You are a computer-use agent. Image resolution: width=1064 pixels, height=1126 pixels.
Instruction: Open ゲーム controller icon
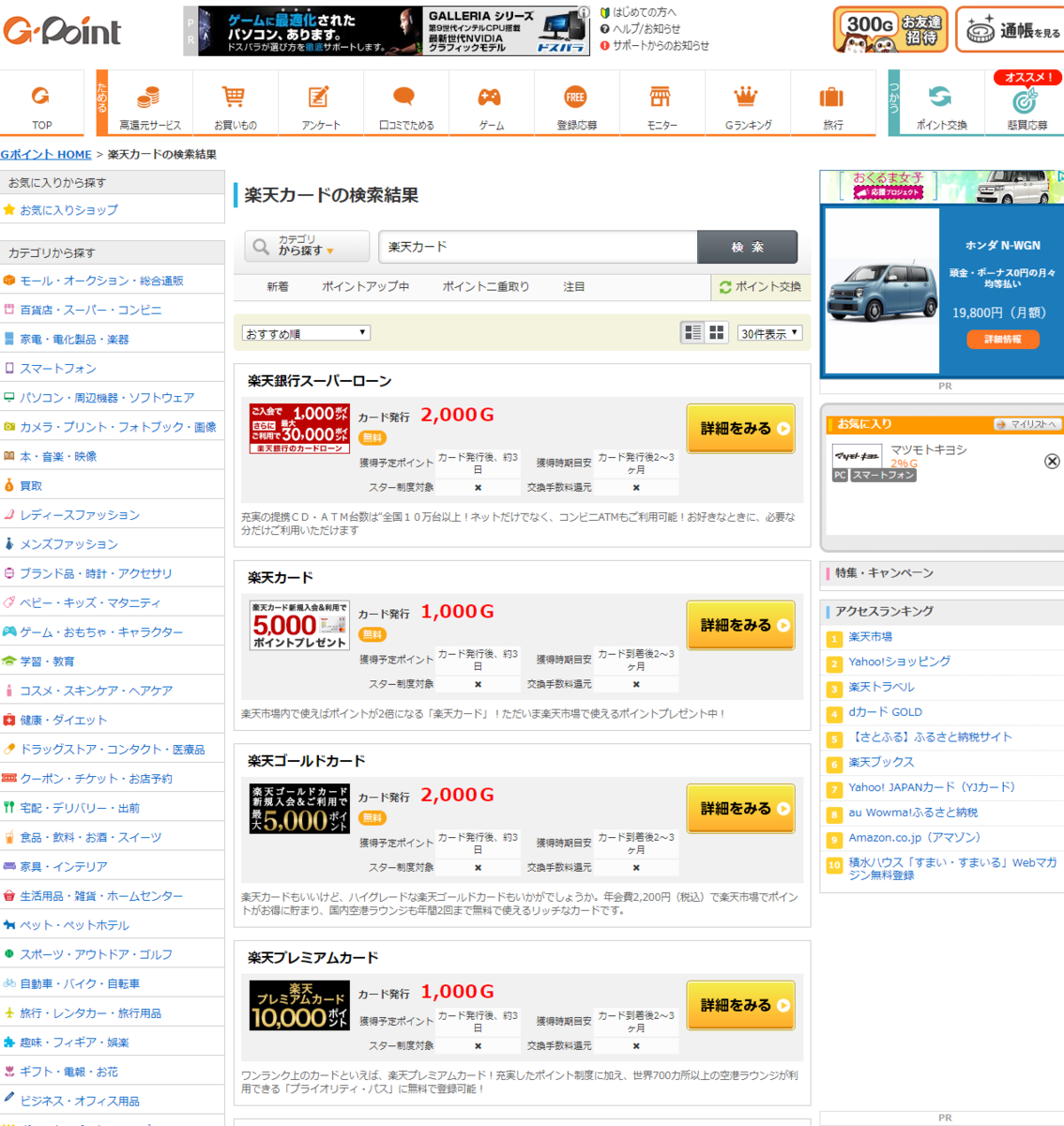pos(490,96)
